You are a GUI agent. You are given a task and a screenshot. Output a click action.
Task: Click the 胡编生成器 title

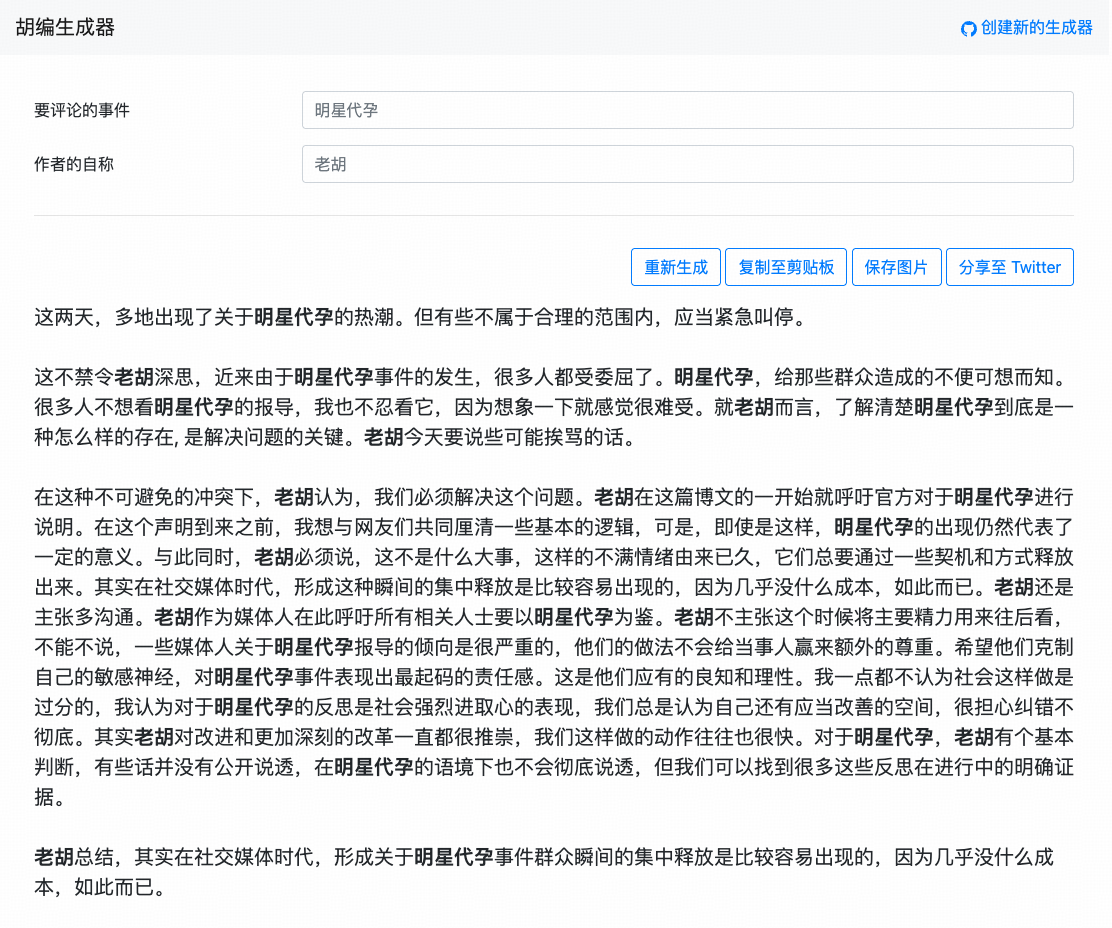tap(65, 28)
